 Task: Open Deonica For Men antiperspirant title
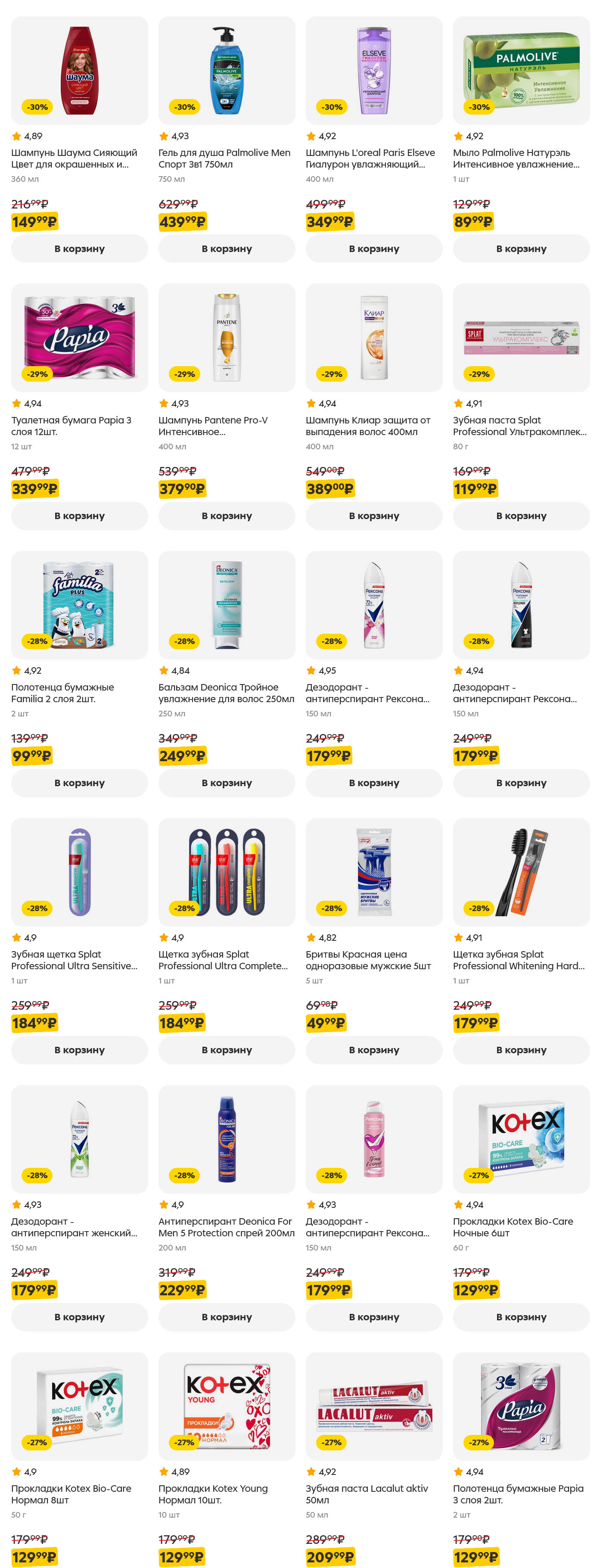[x=226, y=1227]
